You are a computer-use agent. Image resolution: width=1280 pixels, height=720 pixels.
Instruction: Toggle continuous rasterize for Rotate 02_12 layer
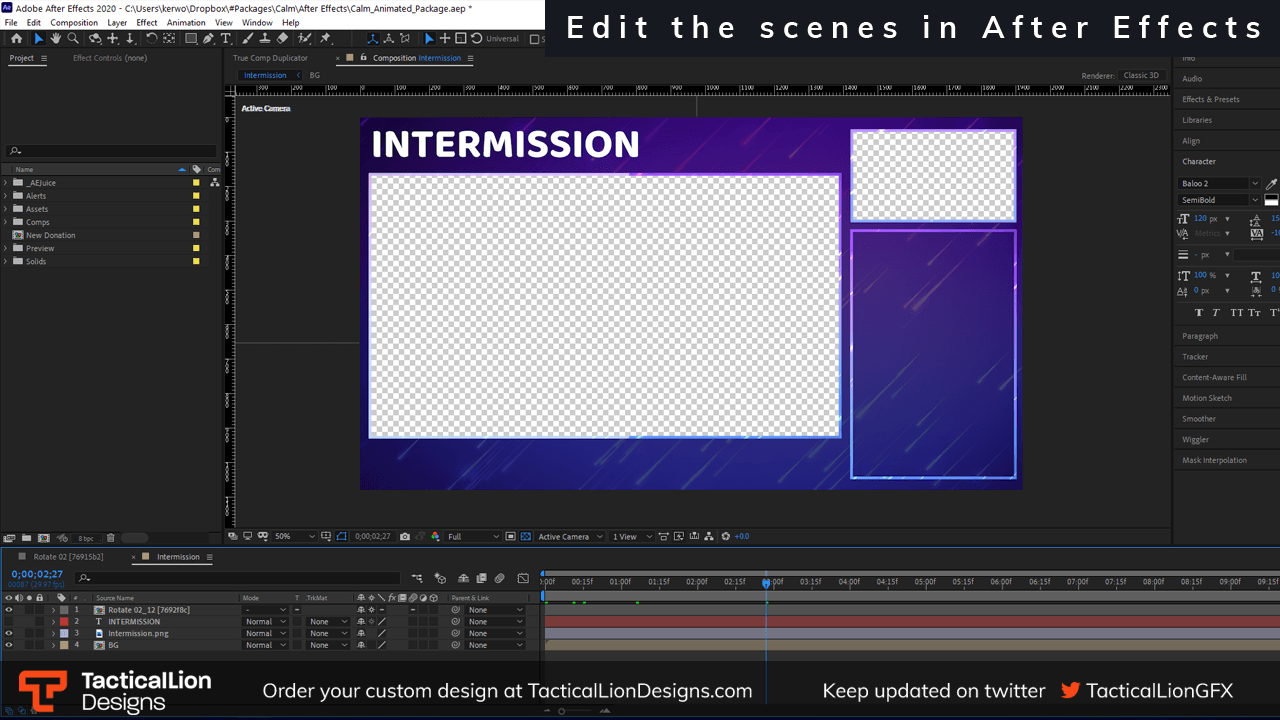tap(372, 609)
